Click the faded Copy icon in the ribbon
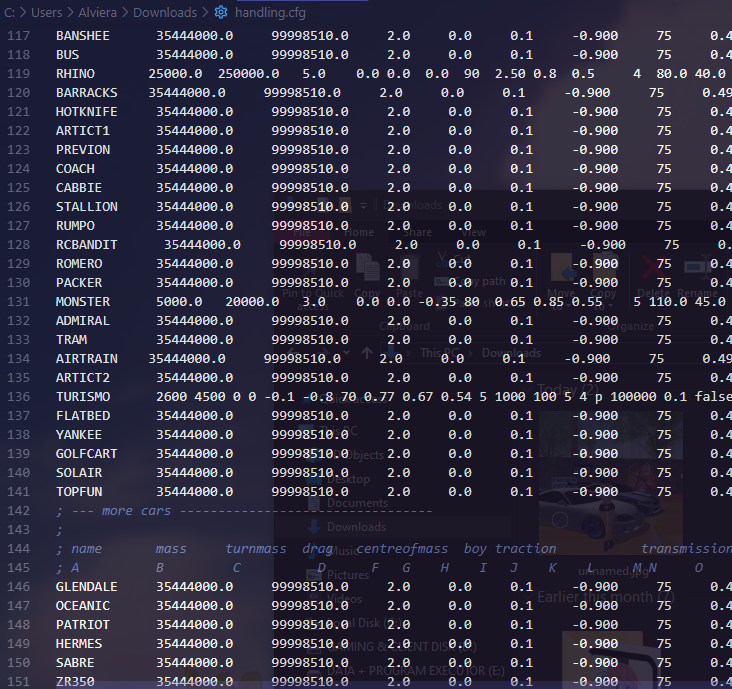The image size is (732, 689). pos(367,268)
